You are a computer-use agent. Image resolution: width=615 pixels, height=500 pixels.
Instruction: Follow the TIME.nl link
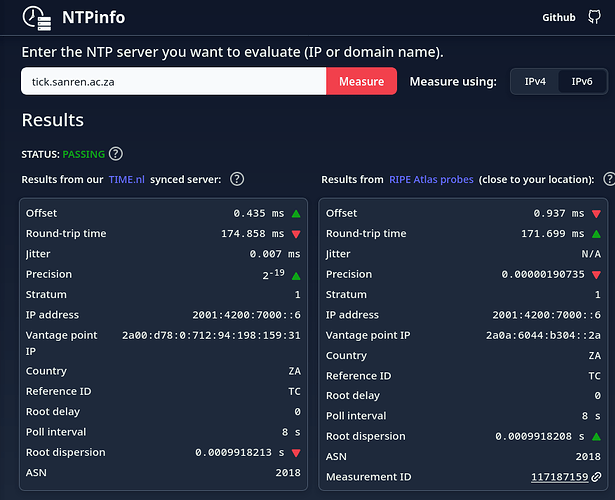coord(127,180)
